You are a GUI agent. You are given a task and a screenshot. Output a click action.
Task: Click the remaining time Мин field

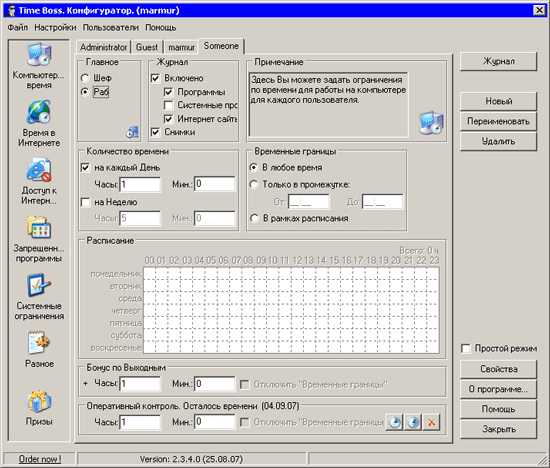(x=215, y=422)
